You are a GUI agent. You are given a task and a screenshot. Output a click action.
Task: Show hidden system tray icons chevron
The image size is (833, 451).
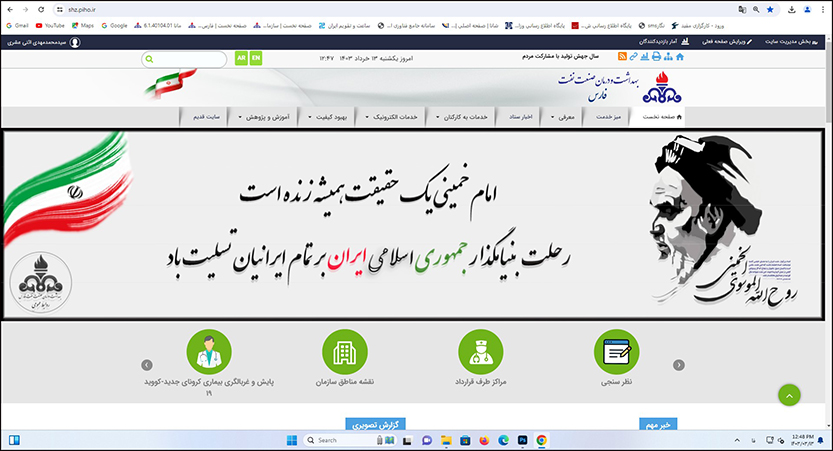point(737,440)
